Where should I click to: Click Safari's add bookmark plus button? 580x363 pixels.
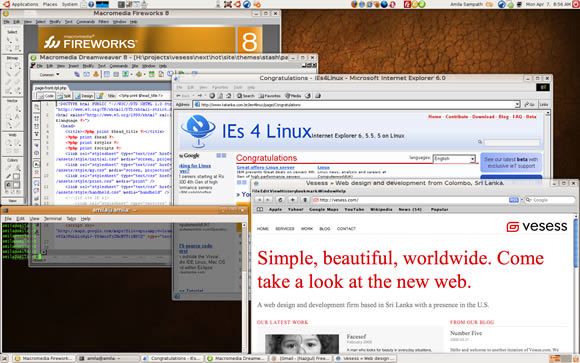click(x=292, y=200)
